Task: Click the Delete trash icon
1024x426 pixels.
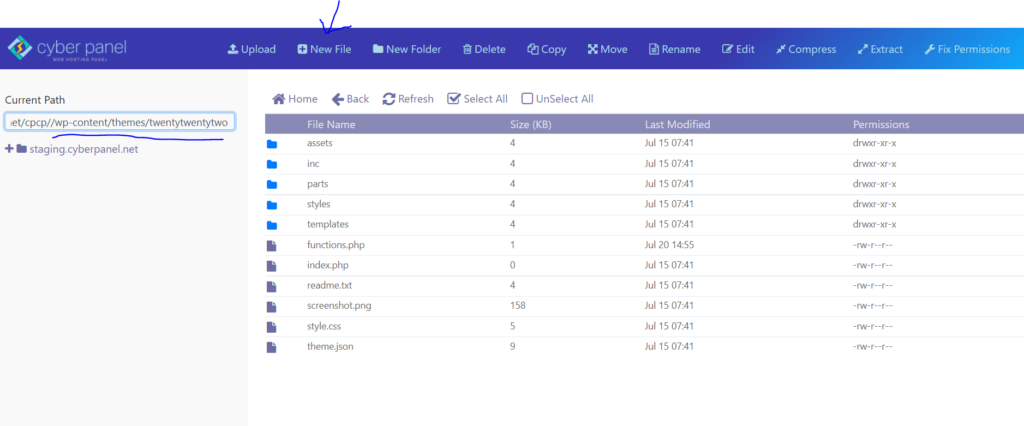Action: click(467, 49)
